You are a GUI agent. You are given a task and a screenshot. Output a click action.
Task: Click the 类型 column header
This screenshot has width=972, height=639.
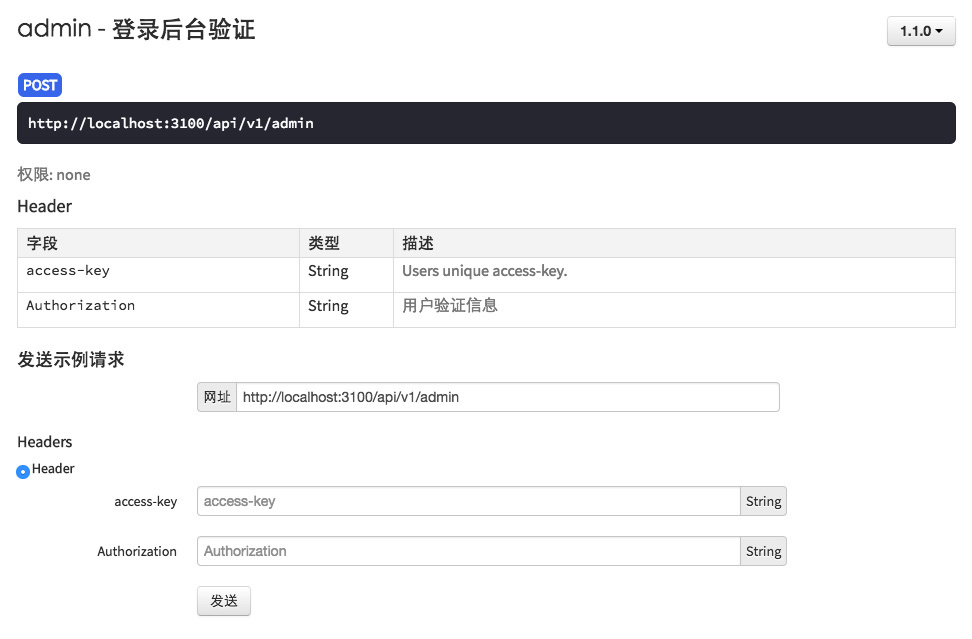point(324,243)
